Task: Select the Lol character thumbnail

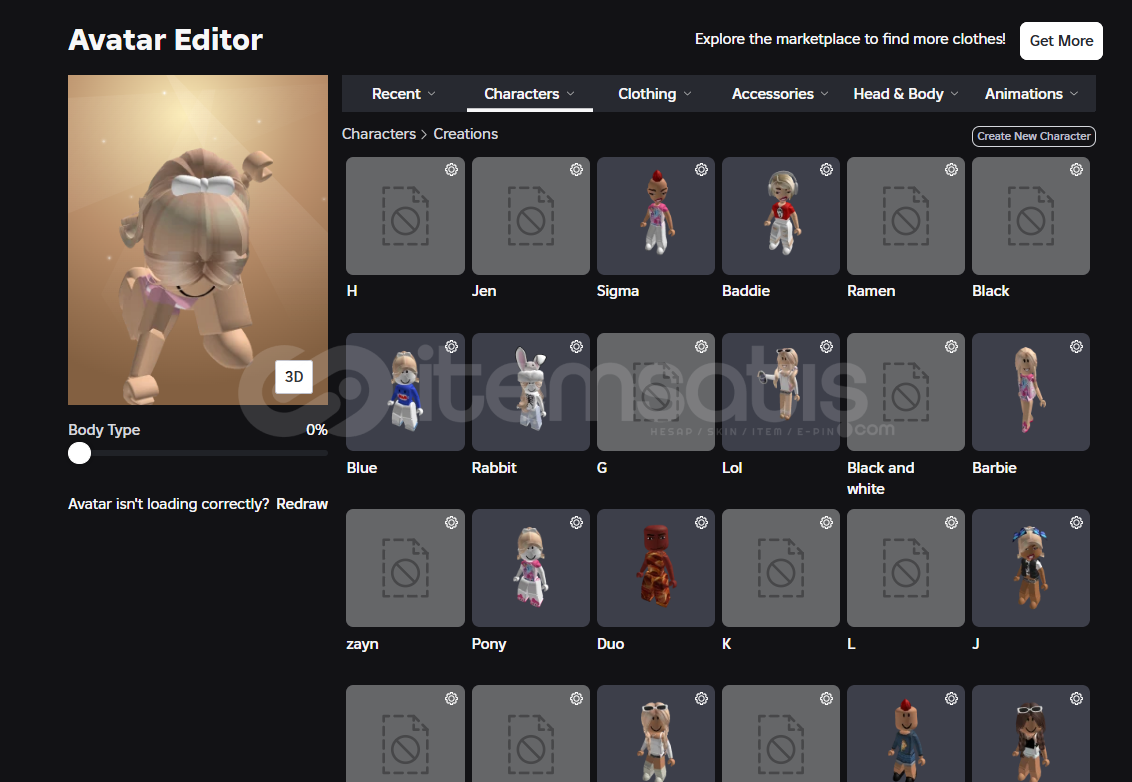Action: coord(780,392)
